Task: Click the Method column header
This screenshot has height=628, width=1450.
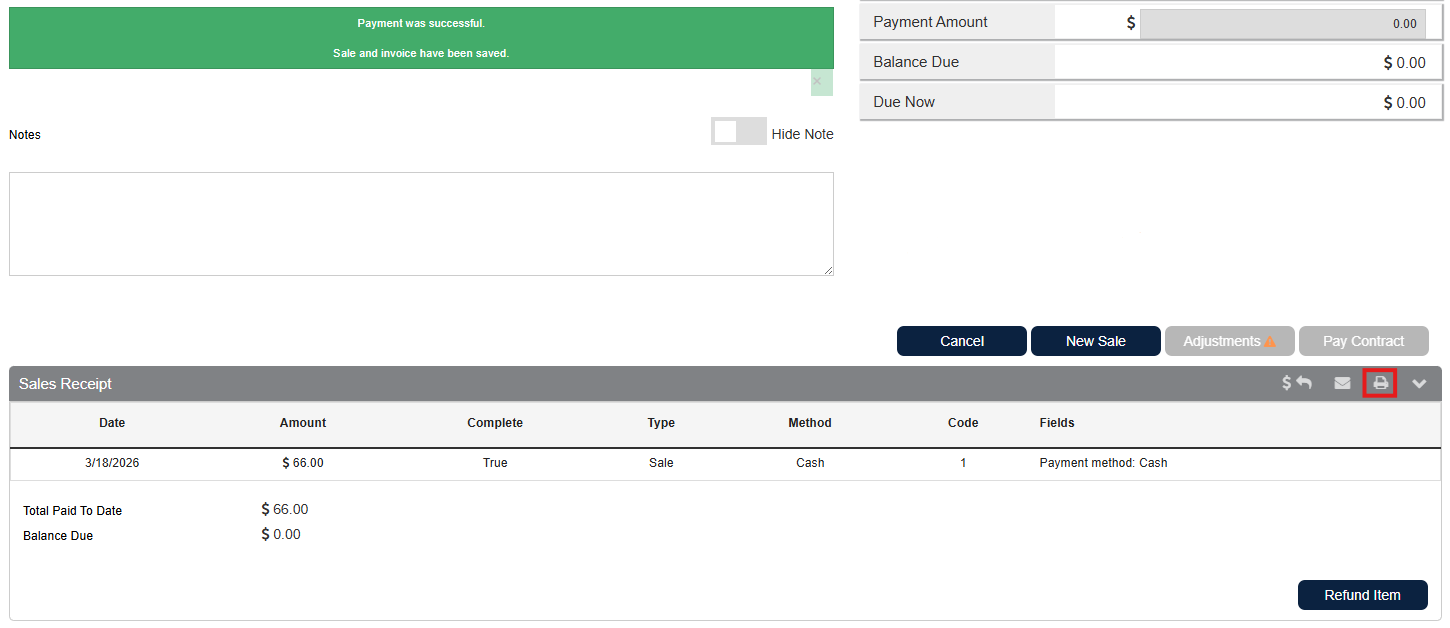Action: point(810,423)
